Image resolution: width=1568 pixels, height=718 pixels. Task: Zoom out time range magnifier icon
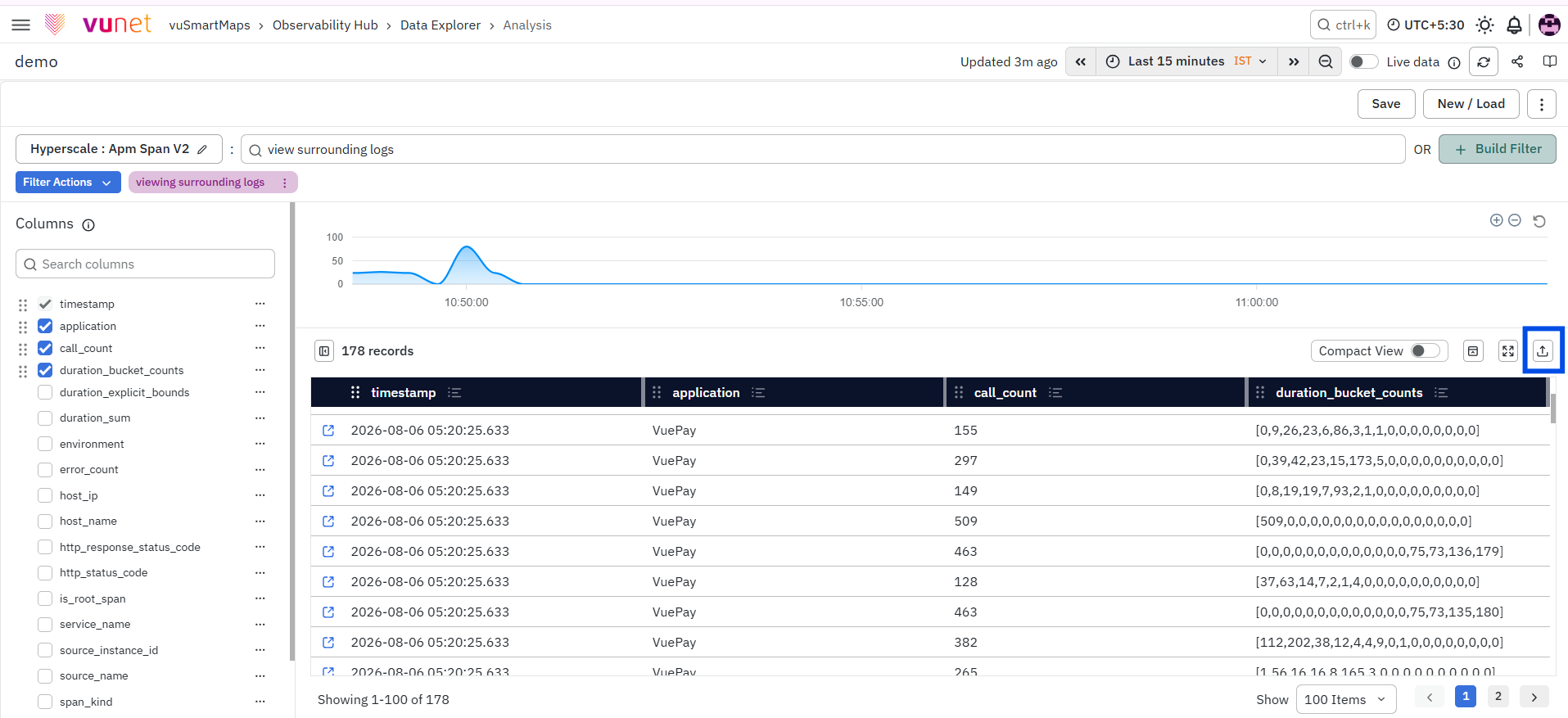[x=1326, y=62]
